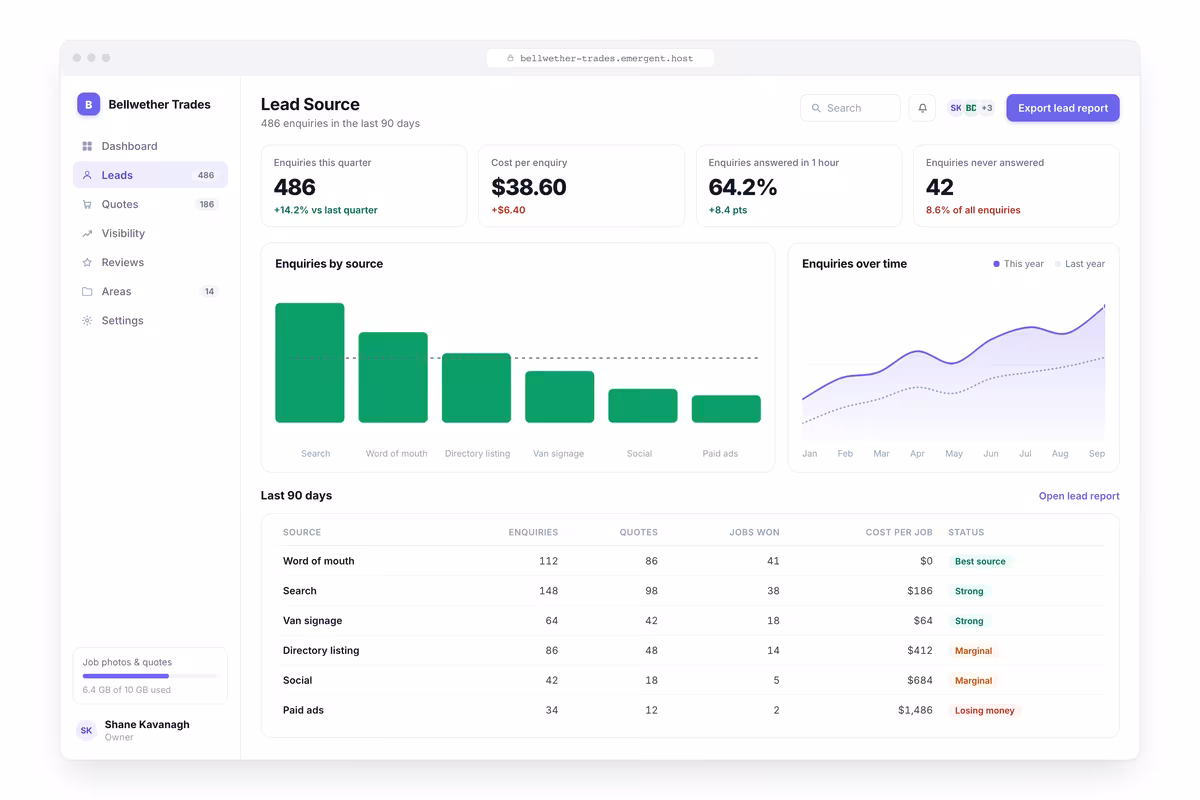
Task: Click the Losing money status badge
Action: click(x=984, y=710)
